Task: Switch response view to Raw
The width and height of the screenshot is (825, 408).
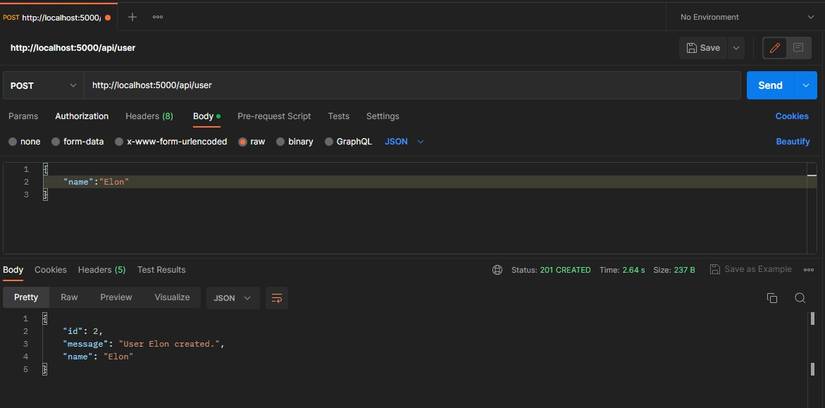Action: pyautogui.click(x=69, y=297)
